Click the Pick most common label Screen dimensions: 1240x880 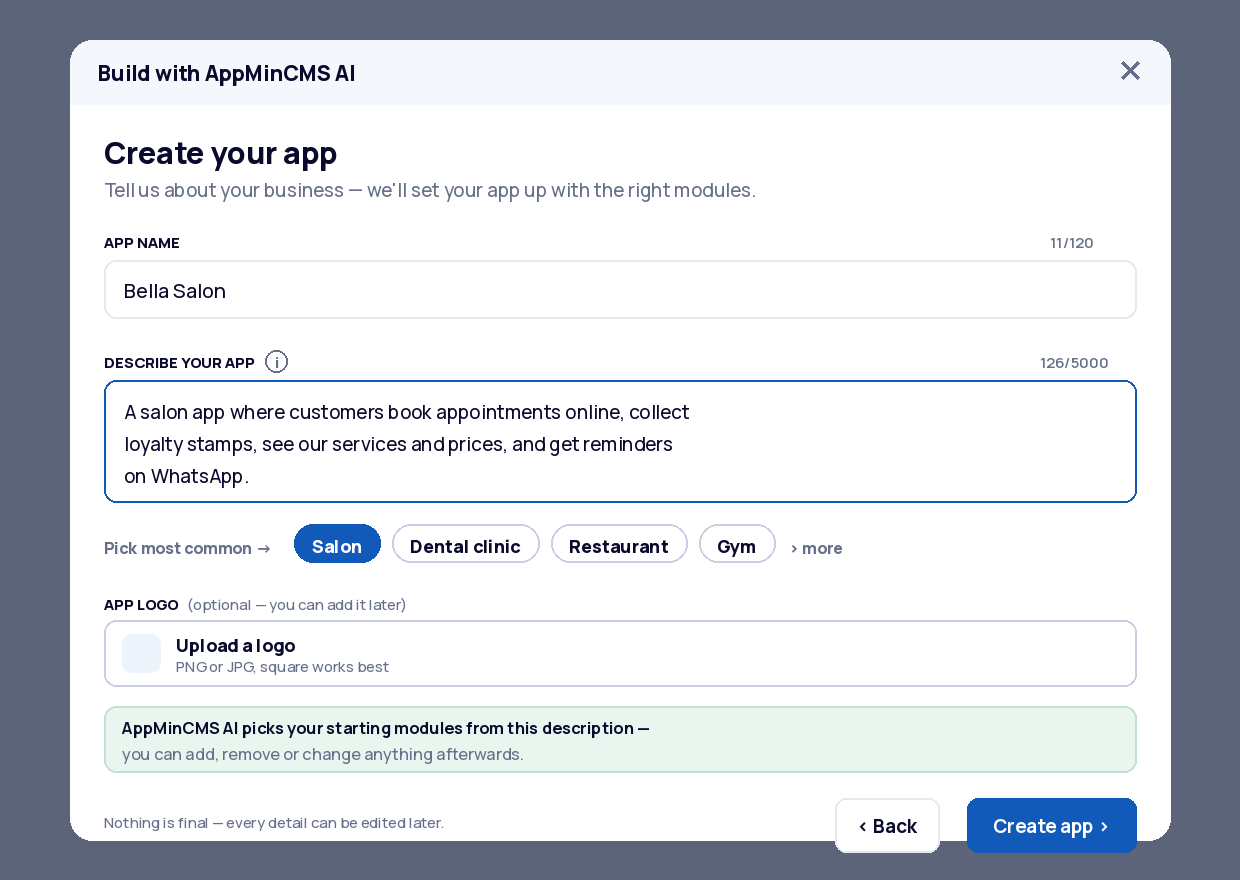click(x=187, y=548)
